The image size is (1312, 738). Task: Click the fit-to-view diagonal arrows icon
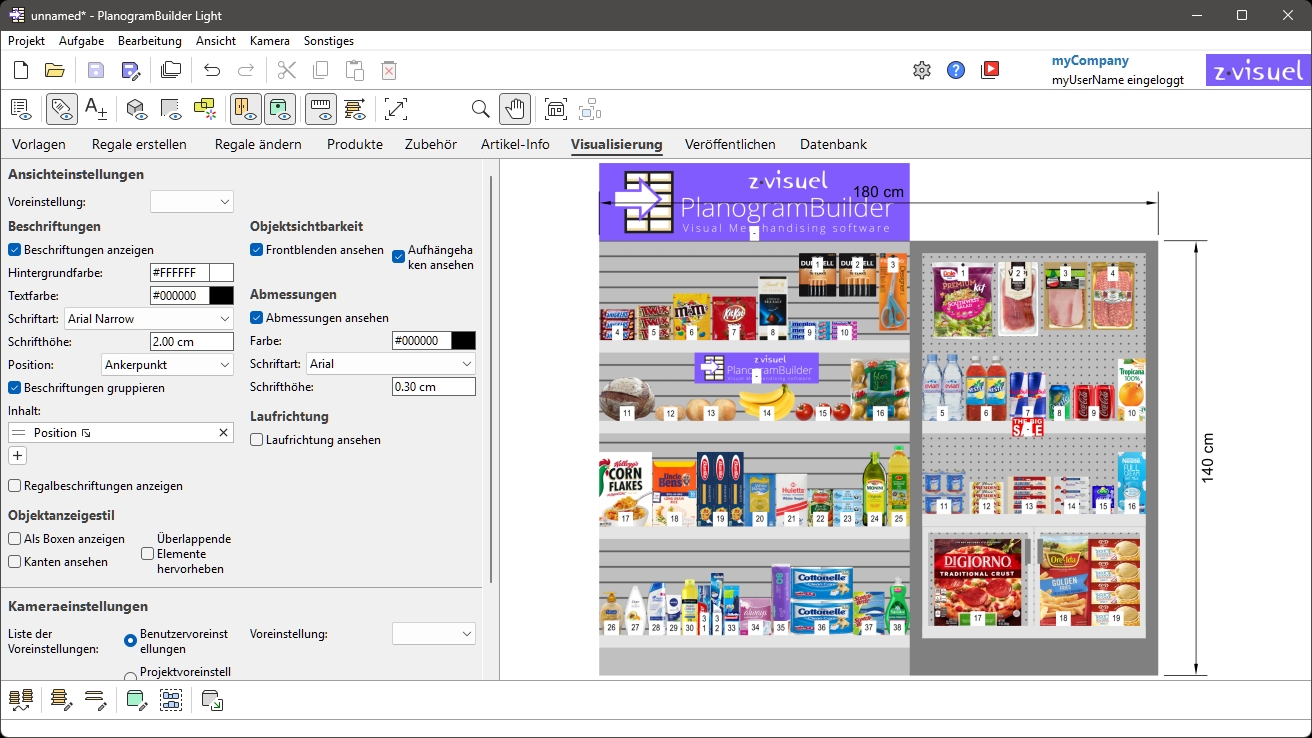(396, 109)
